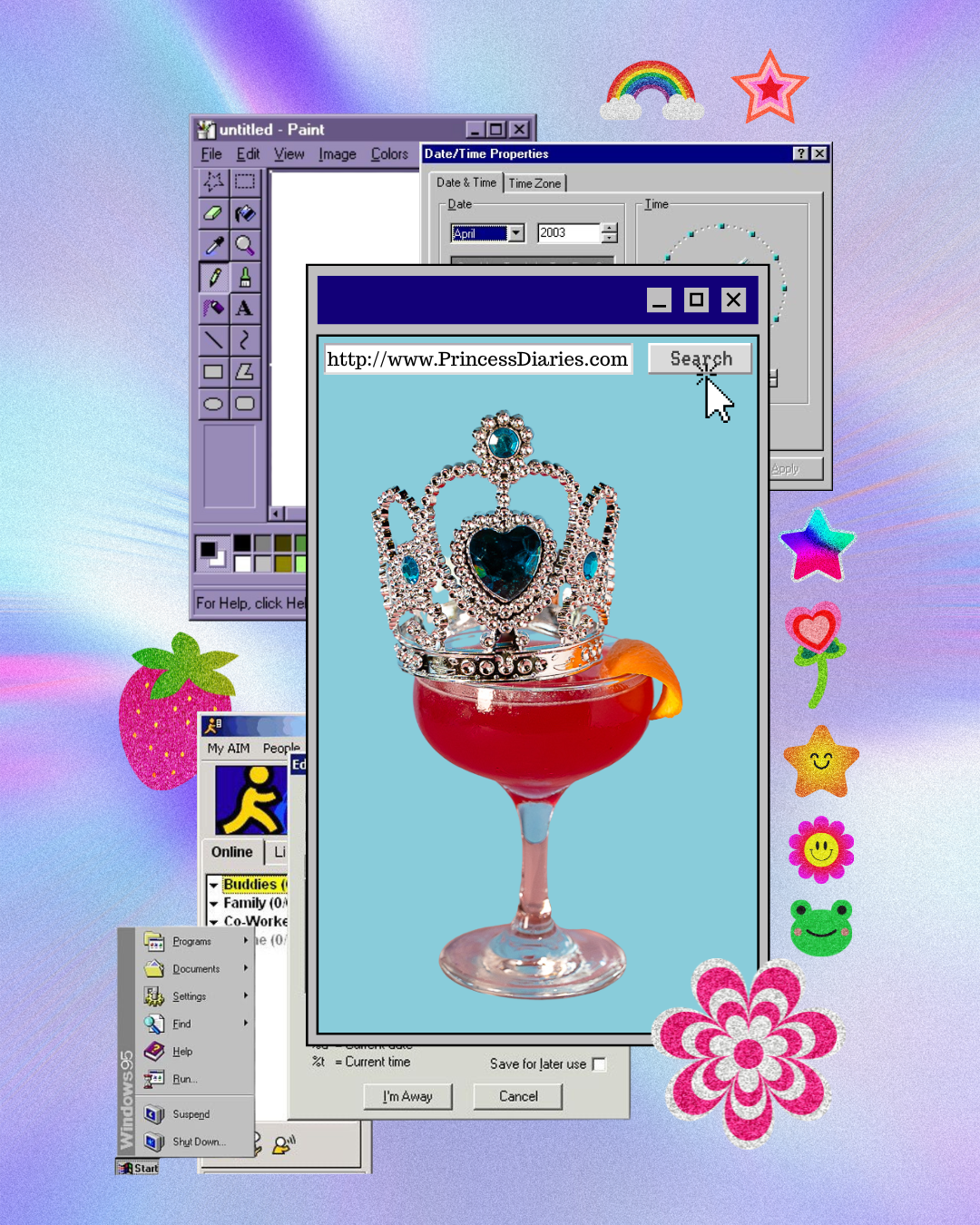The height and width of the screenshot is (1225, 980).
Task: Switch to the Time Zone tab
Action: tap(534, 183)
